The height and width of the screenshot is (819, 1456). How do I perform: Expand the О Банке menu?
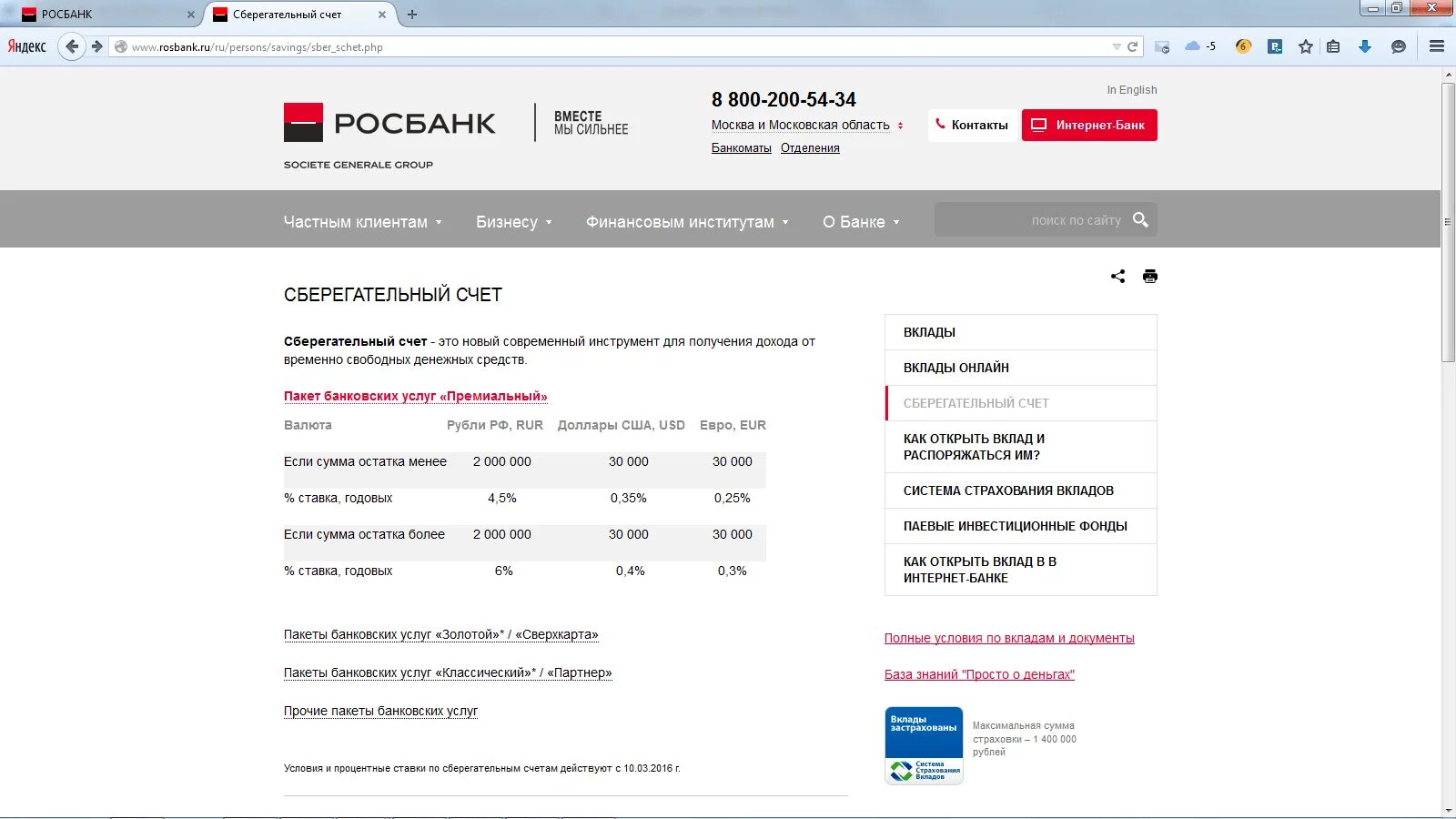coord(861,222)
